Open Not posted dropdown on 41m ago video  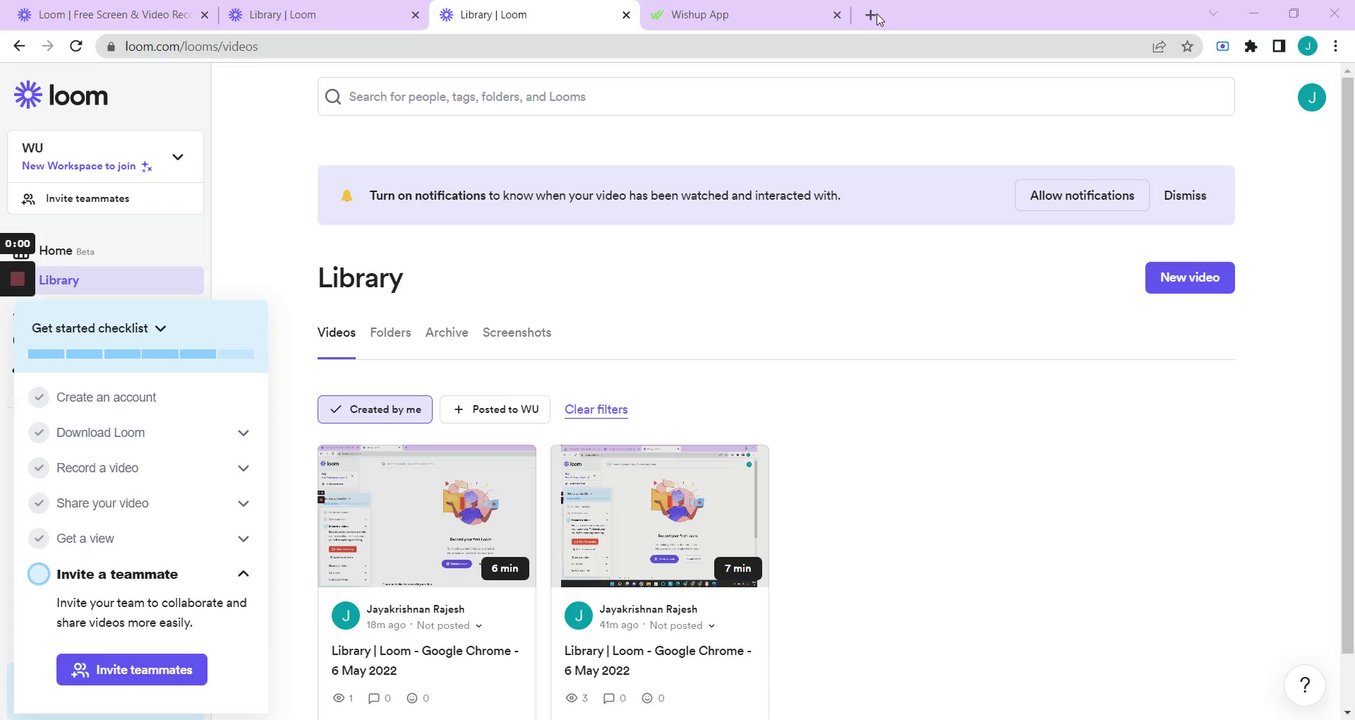(683, 625)
